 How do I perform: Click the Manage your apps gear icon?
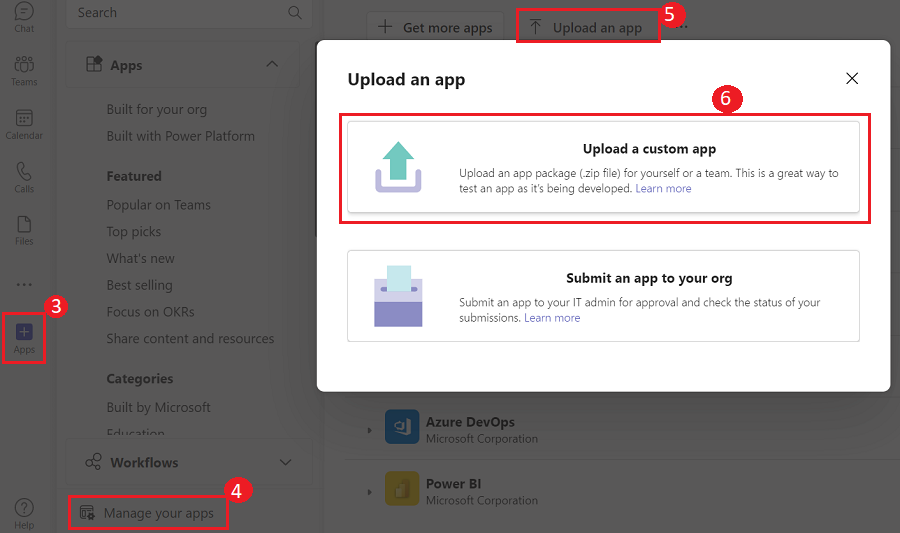tap(87, 513)
